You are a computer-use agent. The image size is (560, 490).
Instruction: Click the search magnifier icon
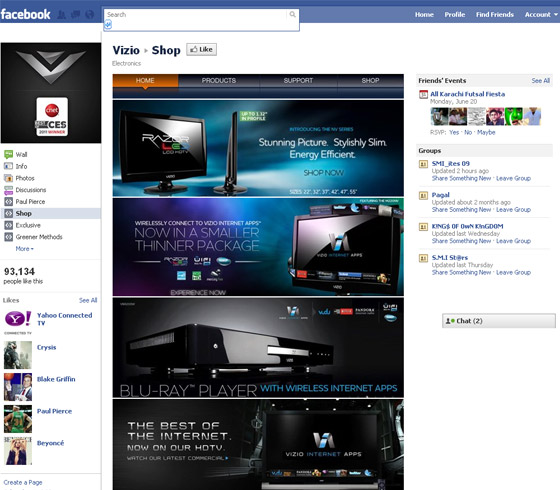coord(292,14)
